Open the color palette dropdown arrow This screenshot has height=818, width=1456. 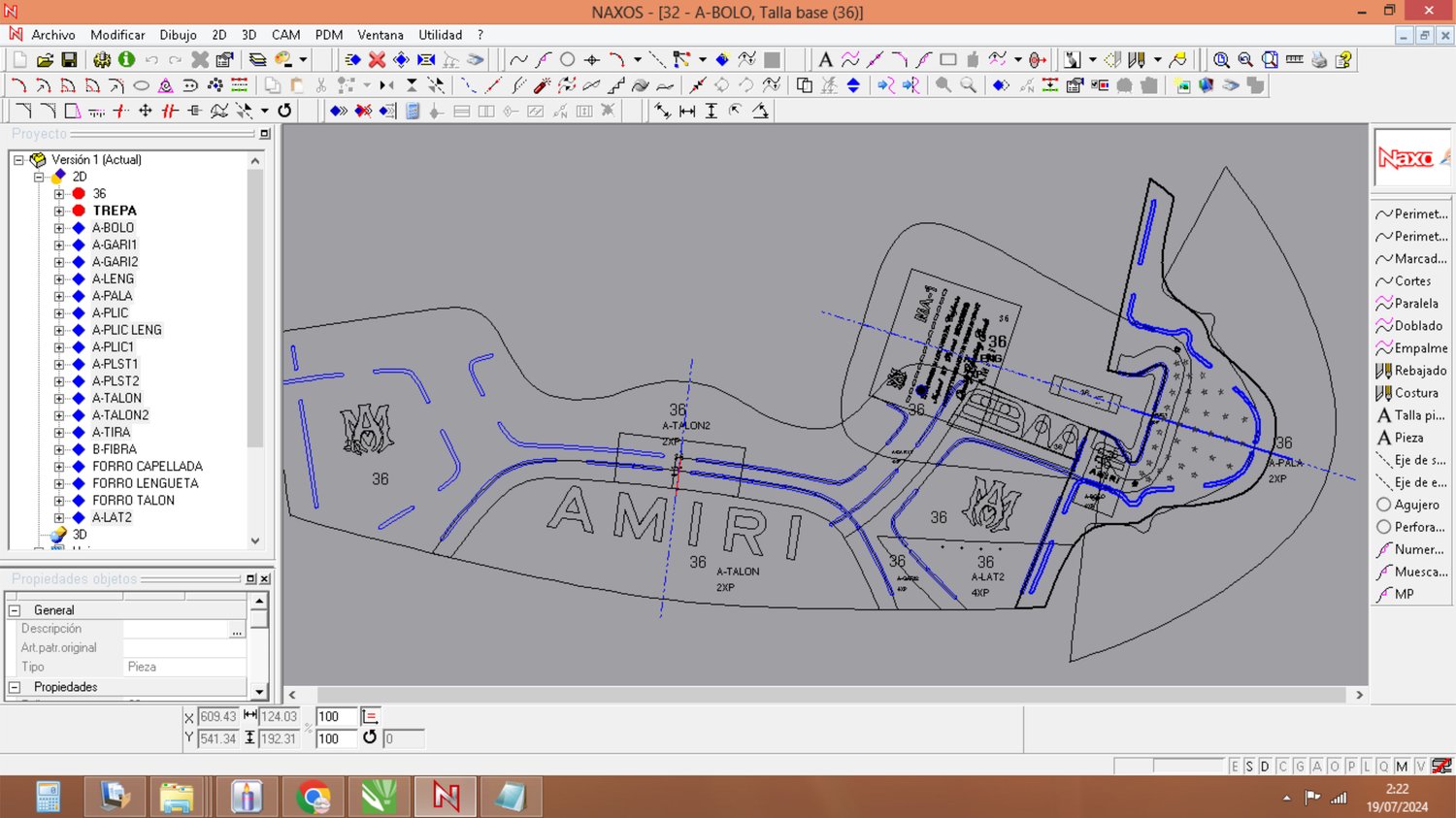pos(303,60)
